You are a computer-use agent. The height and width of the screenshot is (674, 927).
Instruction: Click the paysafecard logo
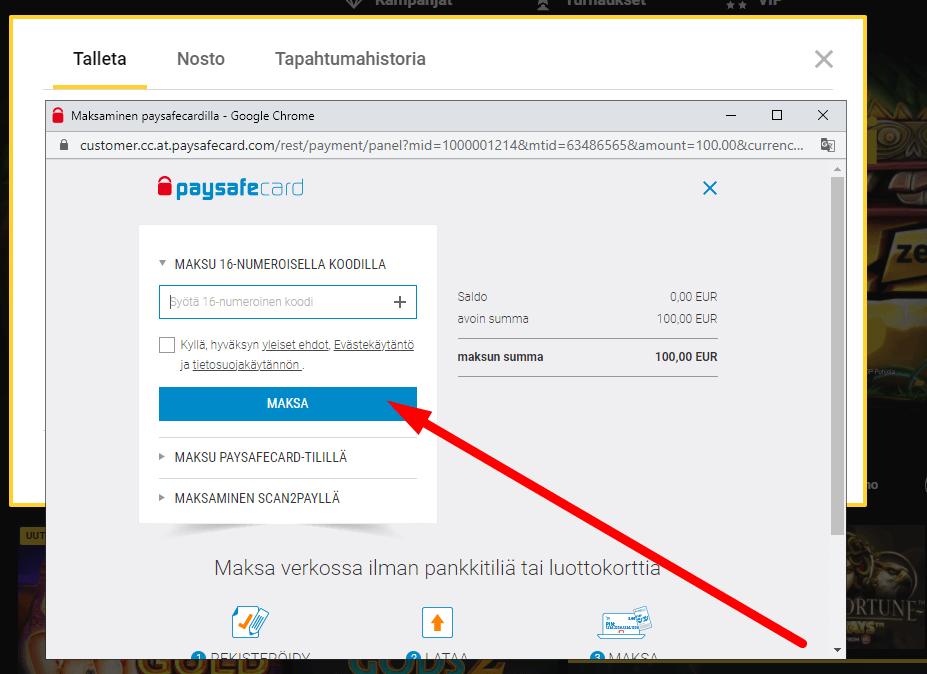click(x=230, y=187)
